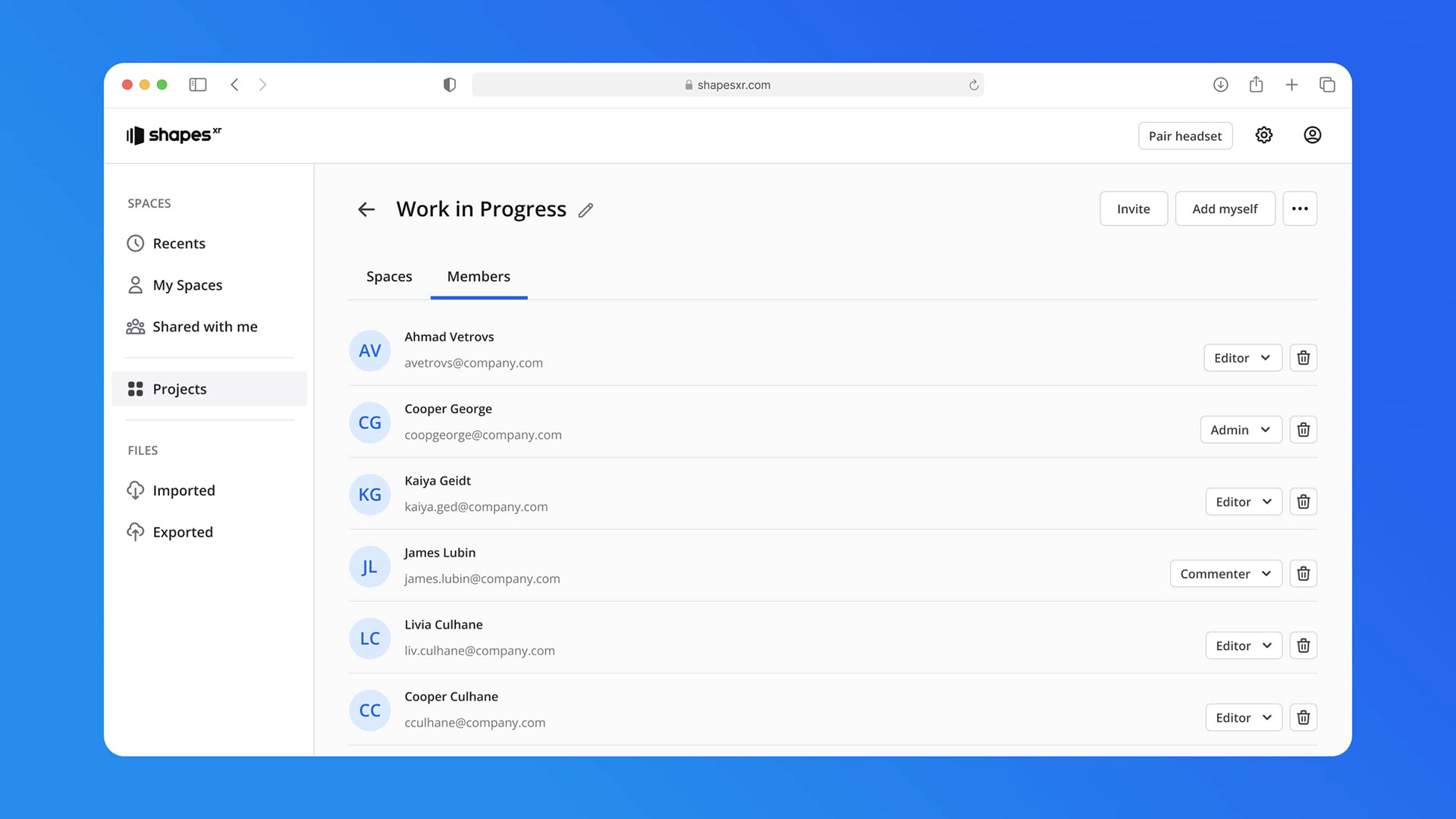Toggle the browser sidebar panel icon
This screenshot has width=1456, height=819.
198,85
